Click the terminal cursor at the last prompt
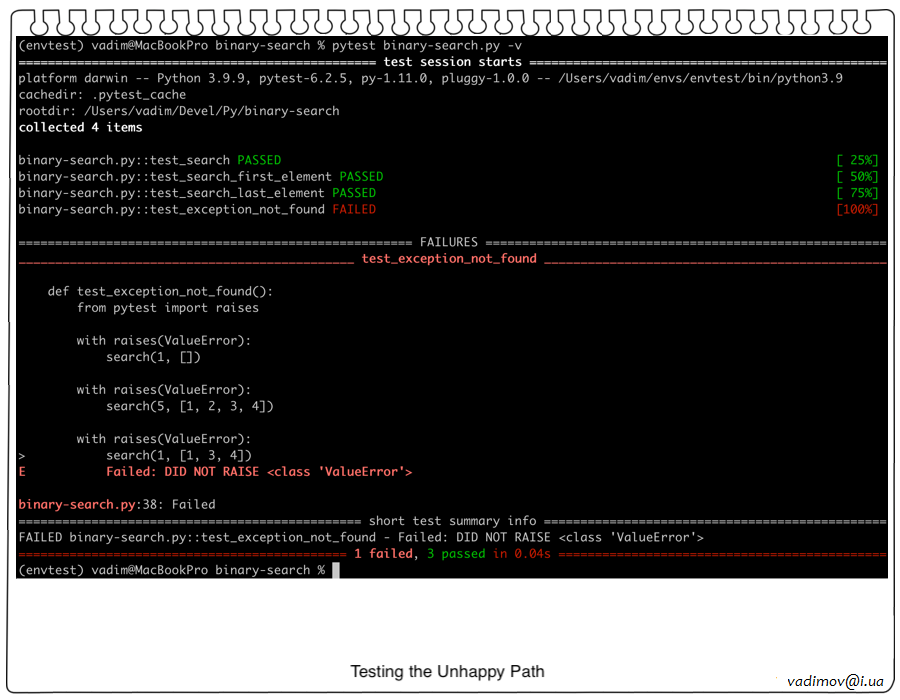The width and height of the screenshot is (900, 700). [336, 570]
